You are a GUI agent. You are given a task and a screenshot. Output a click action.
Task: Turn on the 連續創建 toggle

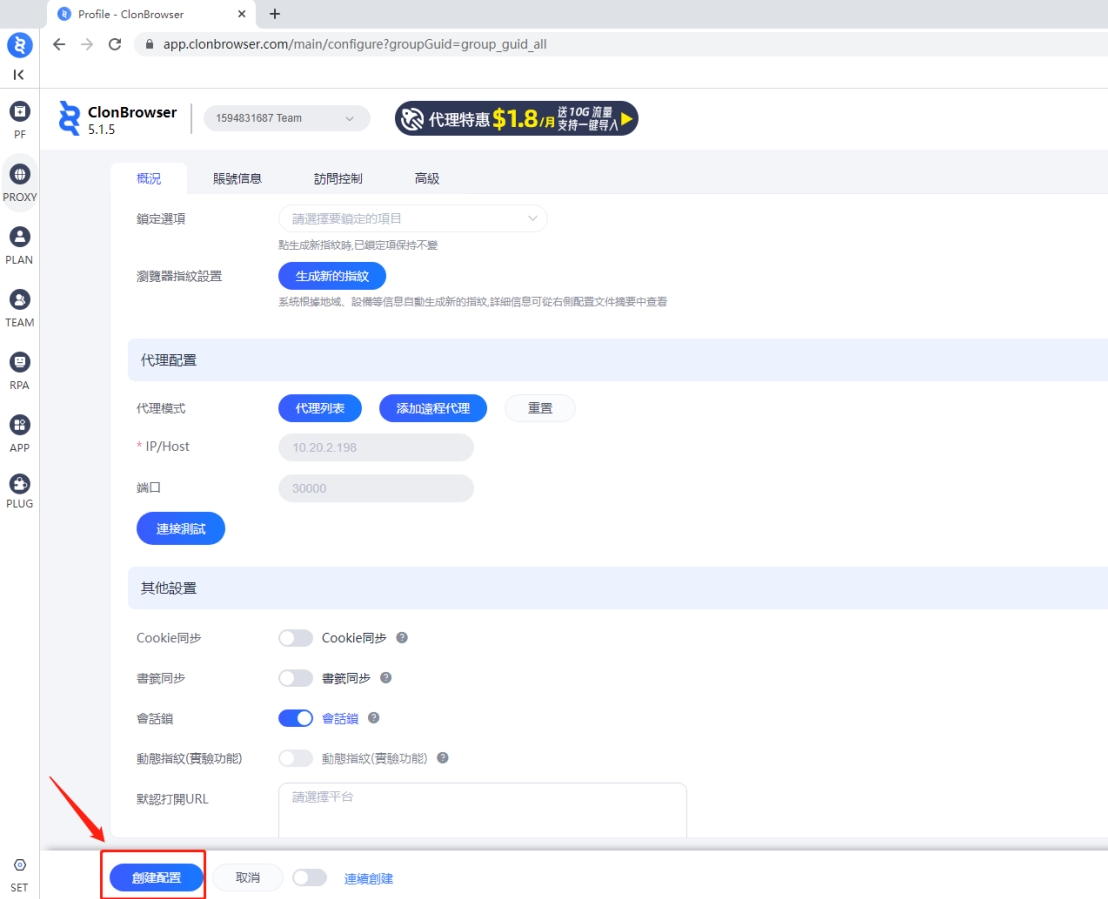coord(309,878)
